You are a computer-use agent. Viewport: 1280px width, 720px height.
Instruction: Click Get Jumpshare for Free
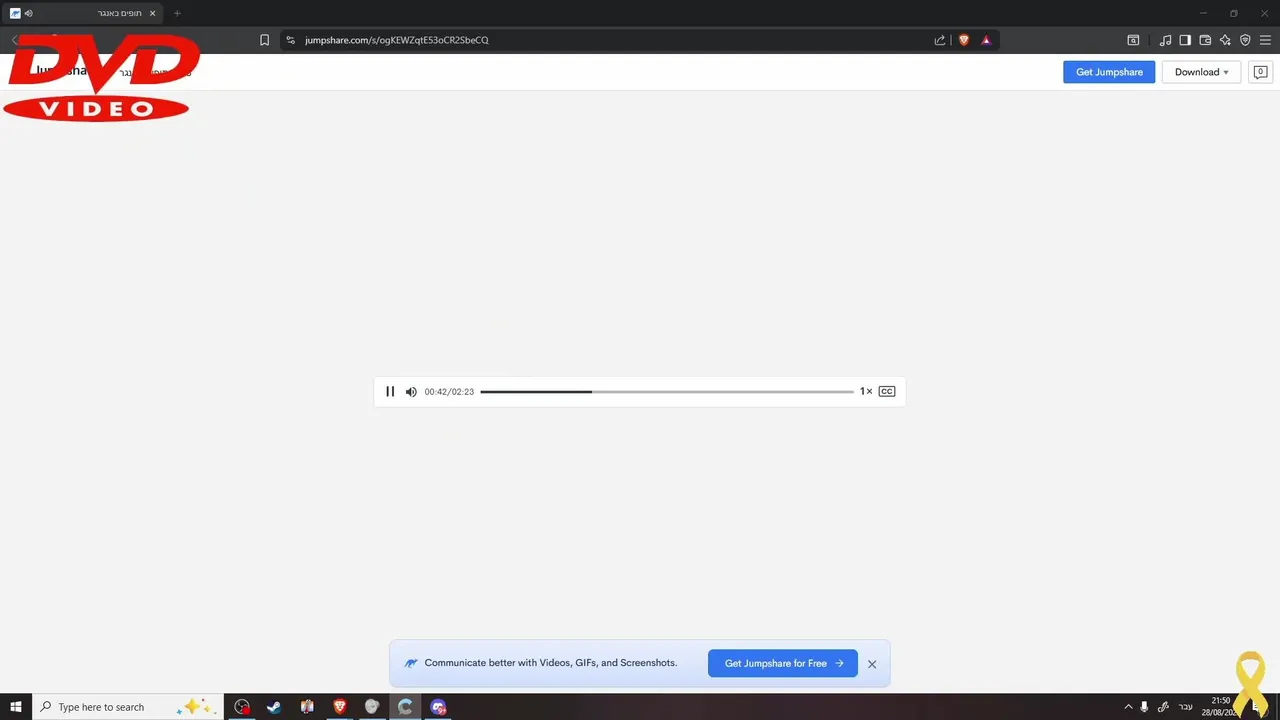pyautogui.click(x=783, y=663)
